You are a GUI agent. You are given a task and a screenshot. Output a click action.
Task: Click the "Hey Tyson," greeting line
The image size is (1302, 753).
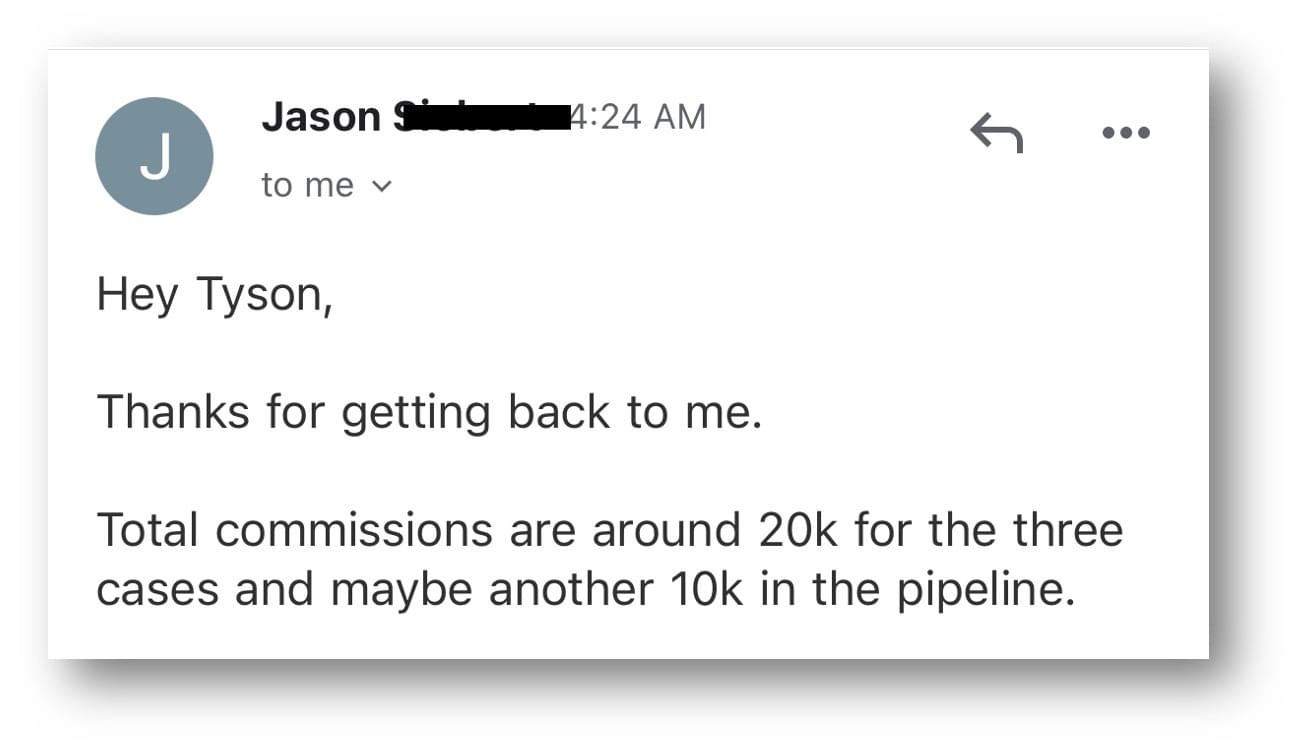click(x=215, y=297)
